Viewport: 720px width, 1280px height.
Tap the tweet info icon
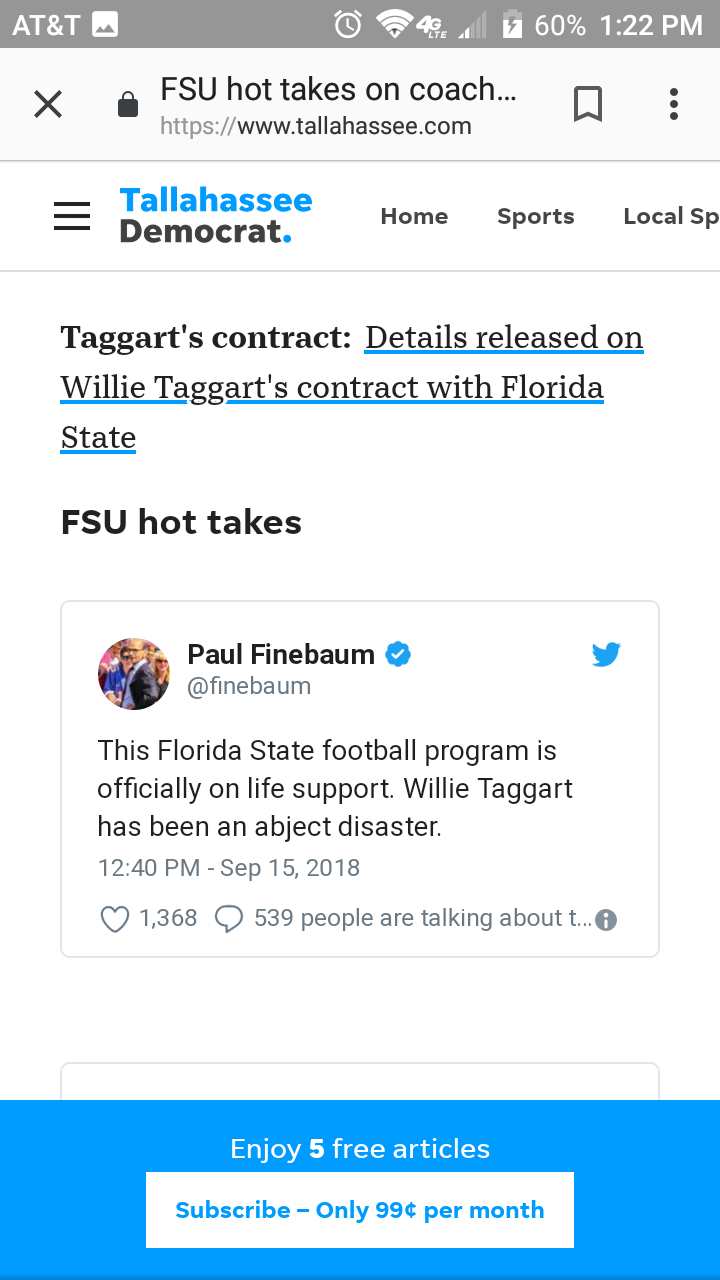coord(606,920)
